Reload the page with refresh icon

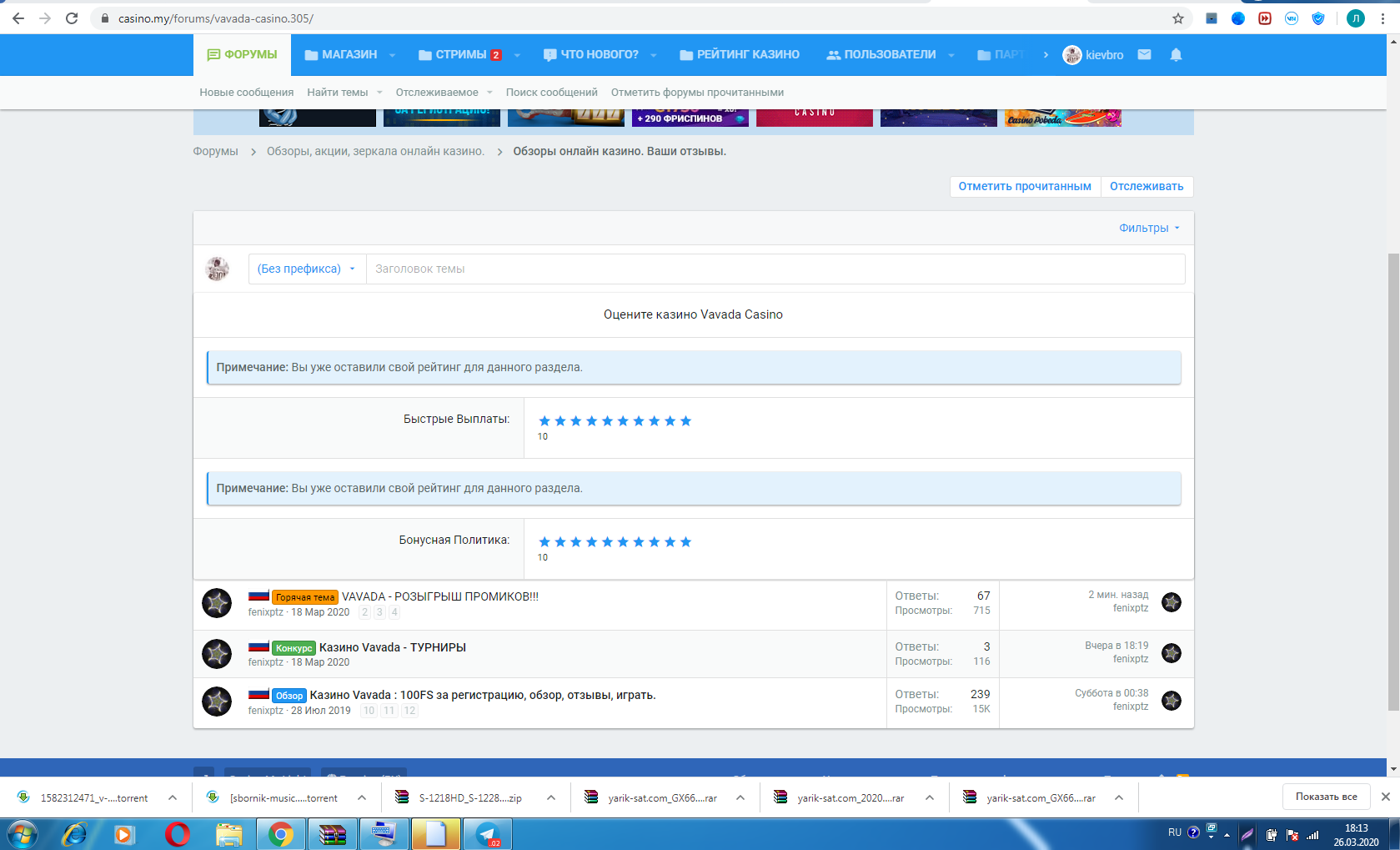(x=72, y=18)
